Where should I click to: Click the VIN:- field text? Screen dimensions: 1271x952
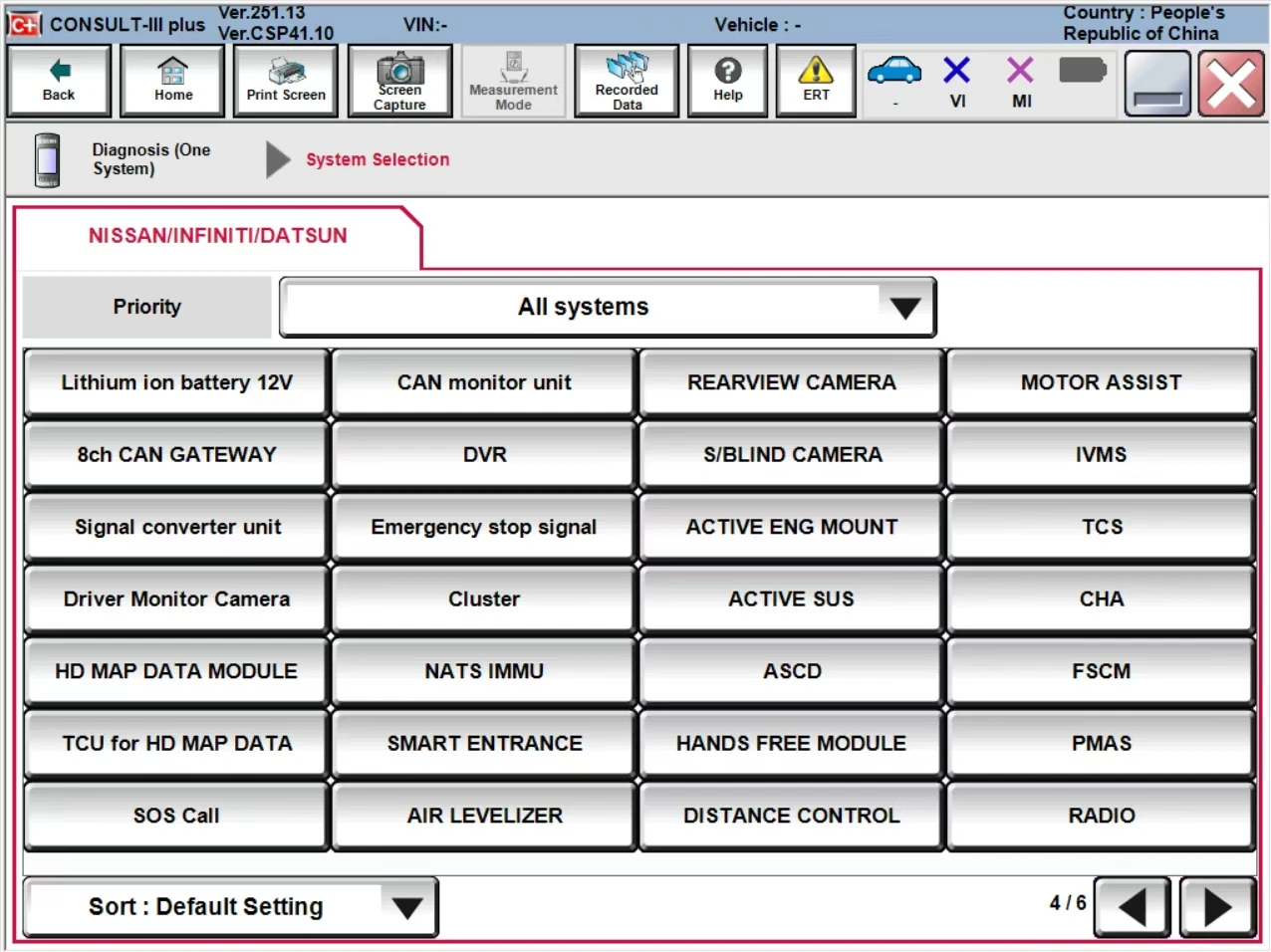tap(425, 24)
